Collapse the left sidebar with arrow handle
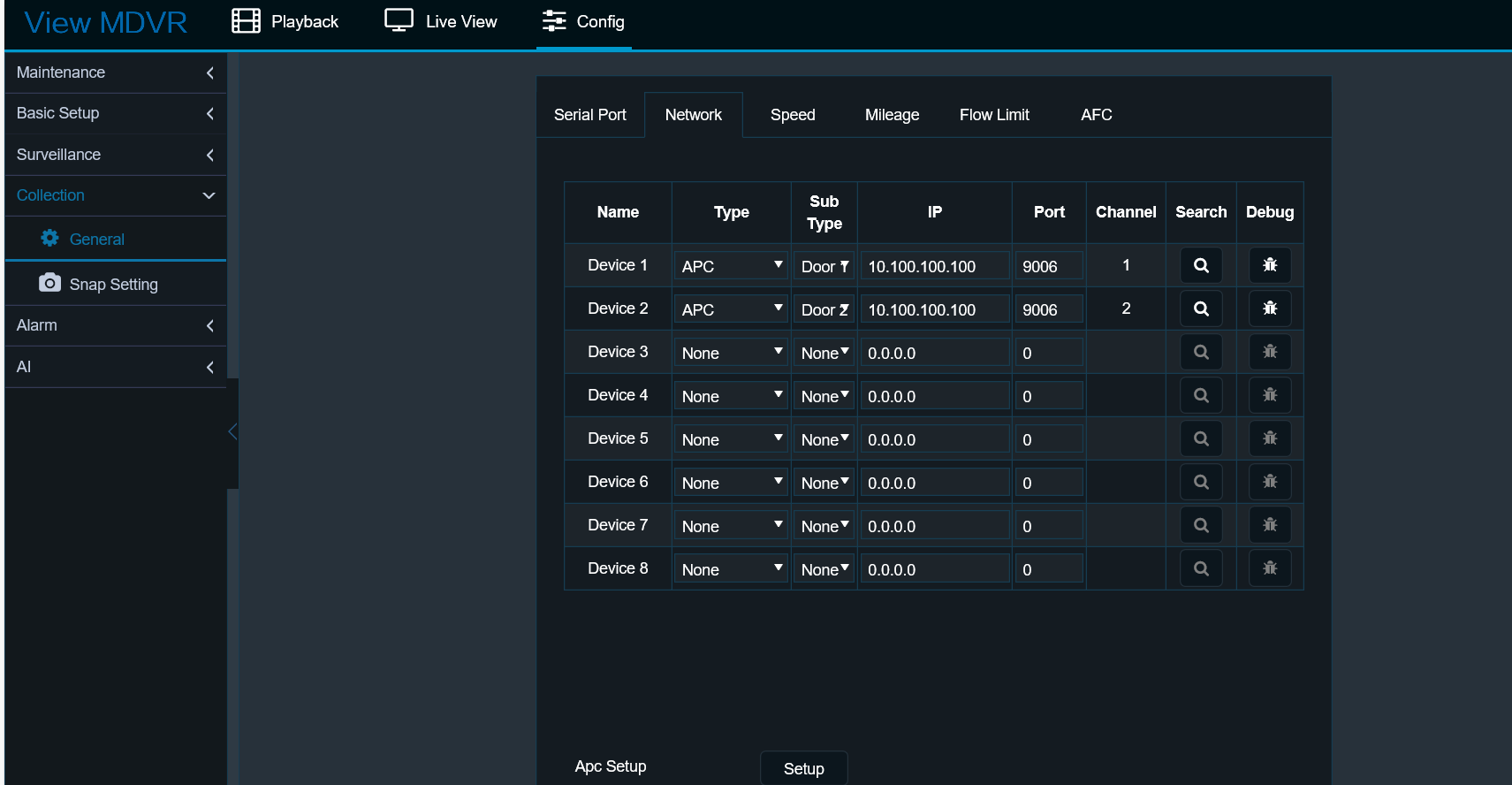1512x785 pixels. tap(232, 432)
